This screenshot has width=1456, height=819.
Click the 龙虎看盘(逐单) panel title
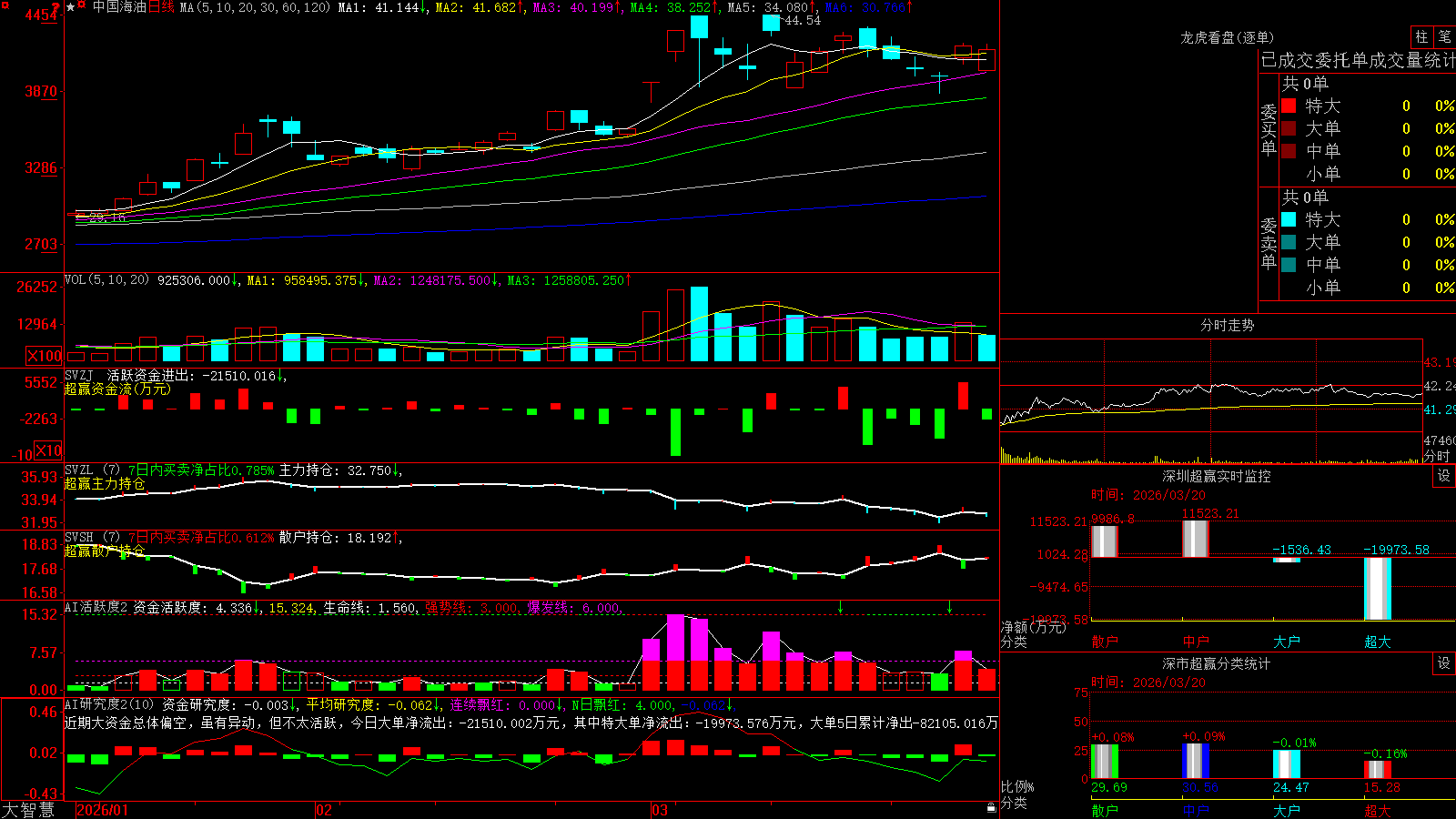click(1227, 37)
